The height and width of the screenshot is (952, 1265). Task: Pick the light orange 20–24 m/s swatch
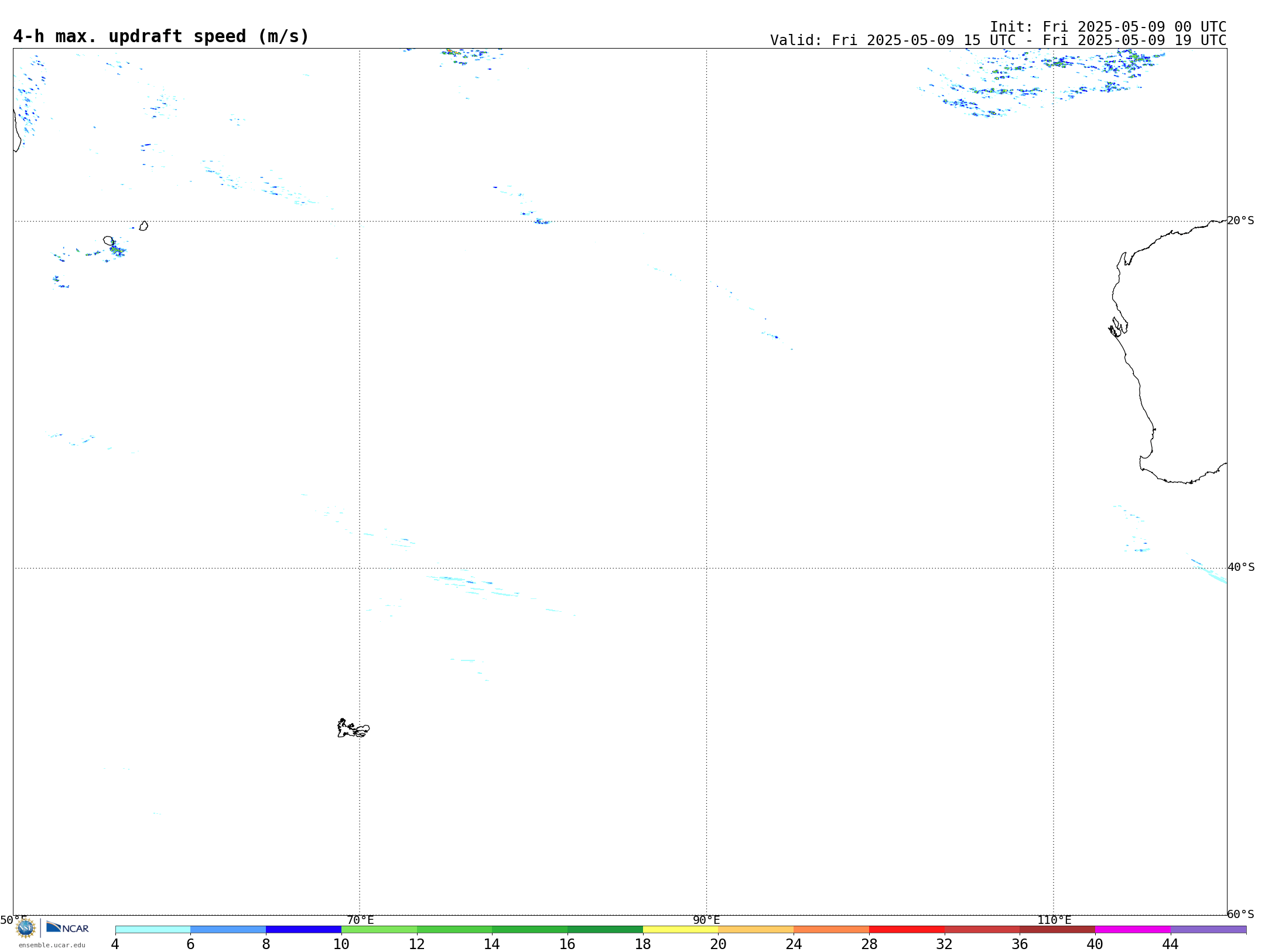(x=756, y=930)
